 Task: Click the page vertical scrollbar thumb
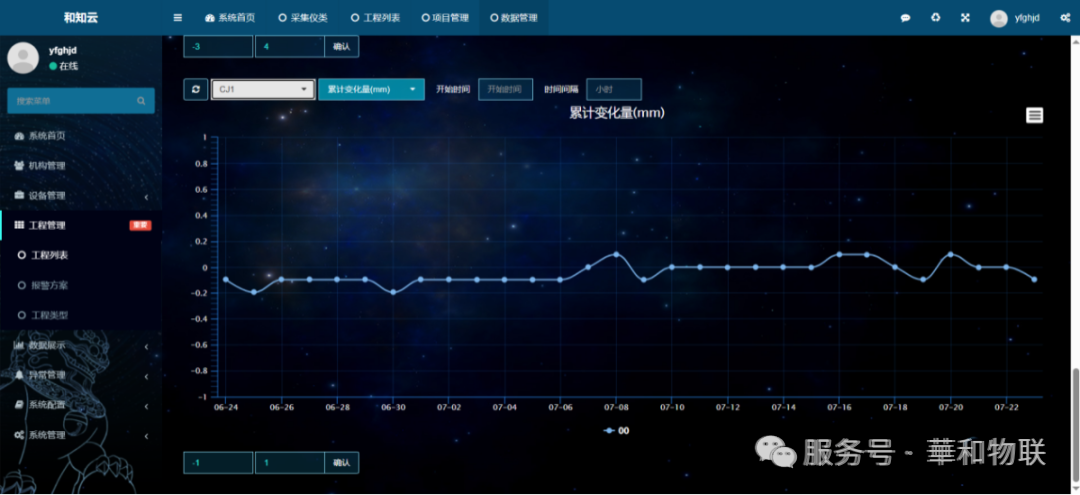click(x=1075, y=425)
